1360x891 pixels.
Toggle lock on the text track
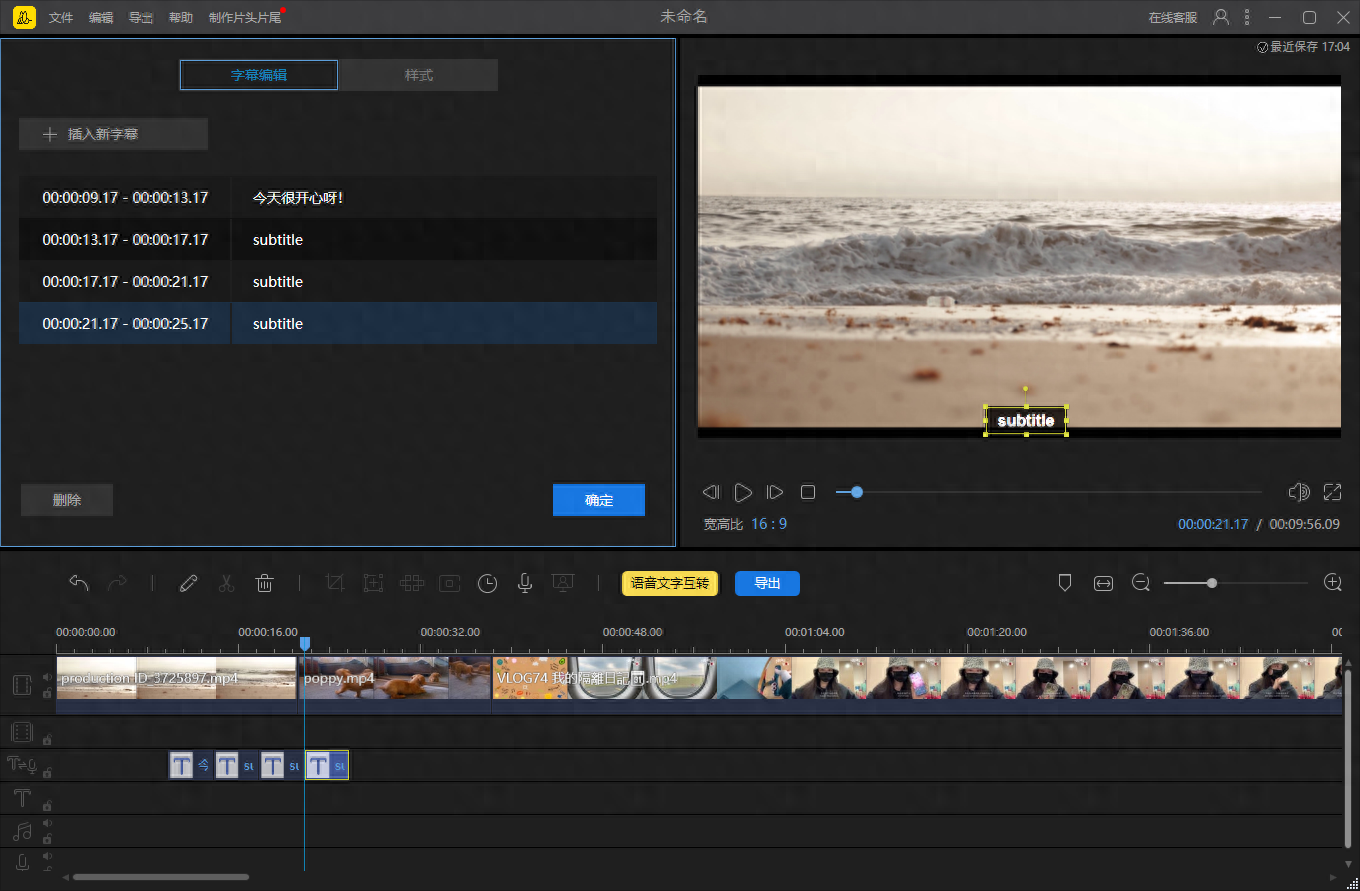47,805
